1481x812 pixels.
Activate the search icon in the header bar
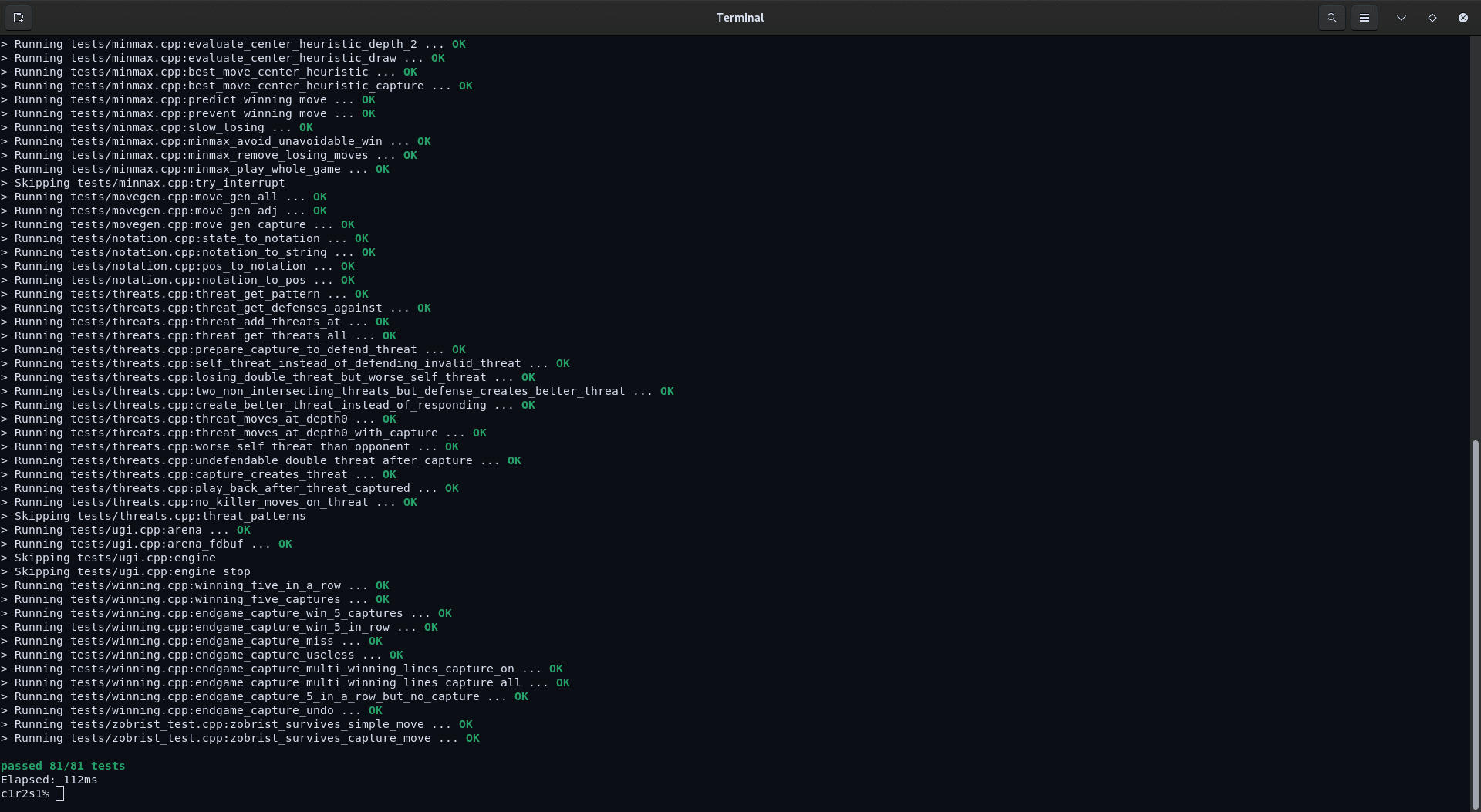coord(1331,17)
